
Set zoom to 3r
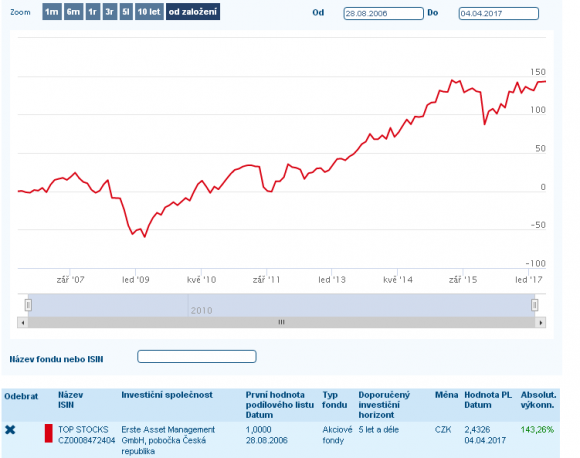110,12
